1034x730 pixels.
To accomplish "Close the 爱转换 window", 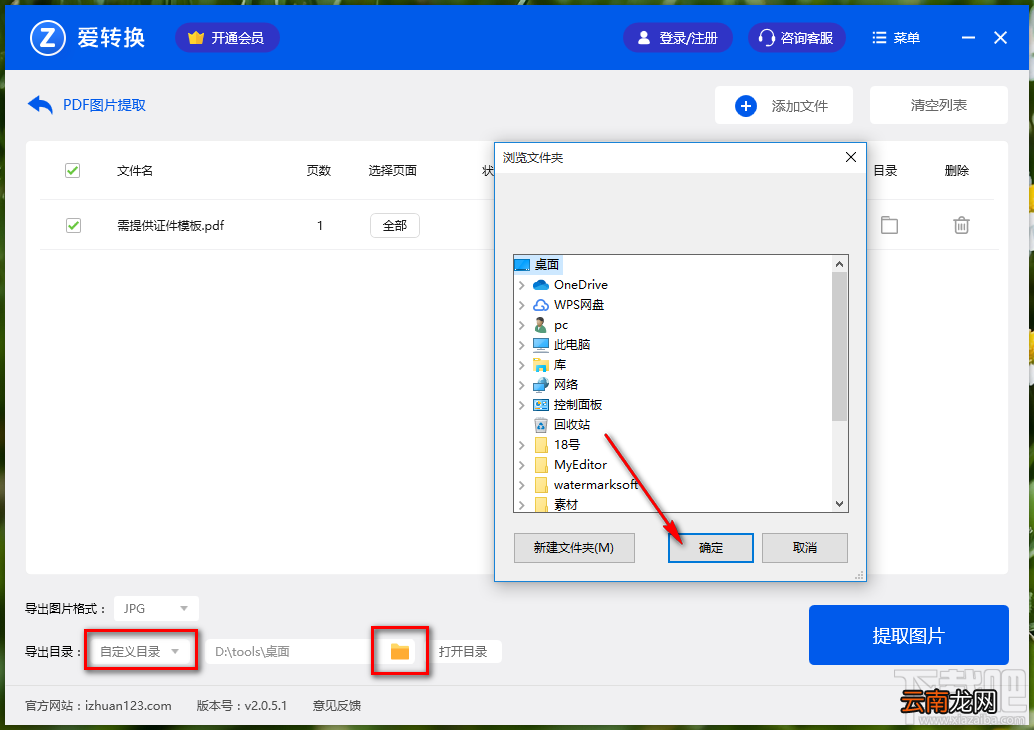I will (x=1000, y=38).
